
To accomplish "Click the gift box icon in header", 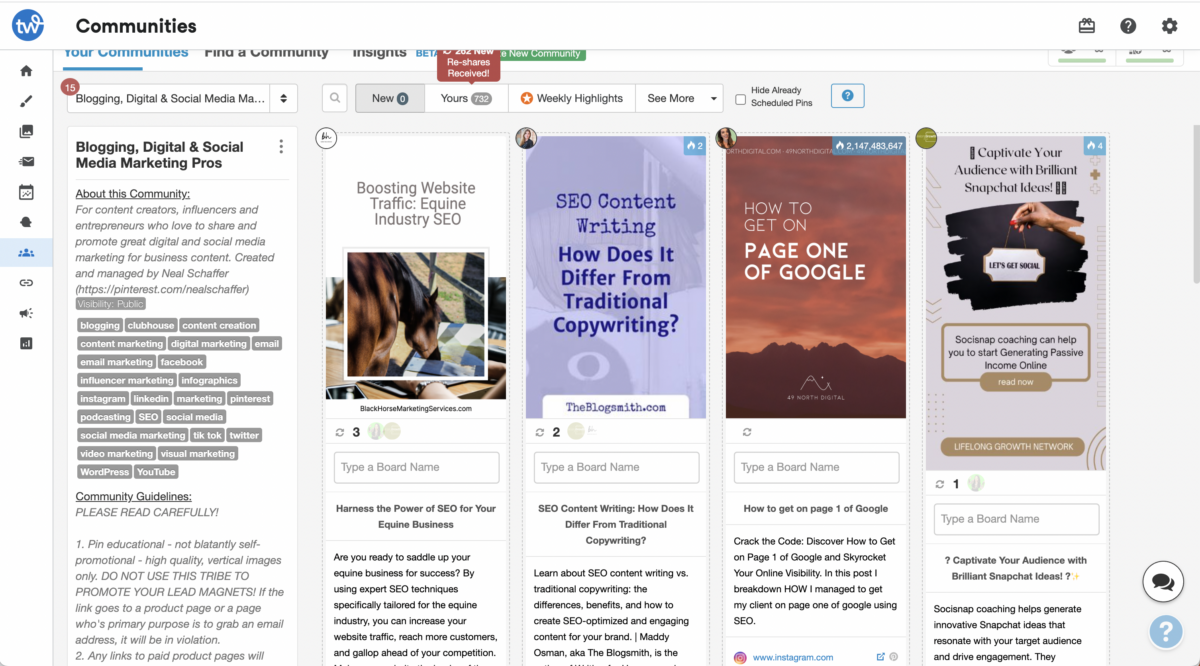I will tap(1087, 26).
